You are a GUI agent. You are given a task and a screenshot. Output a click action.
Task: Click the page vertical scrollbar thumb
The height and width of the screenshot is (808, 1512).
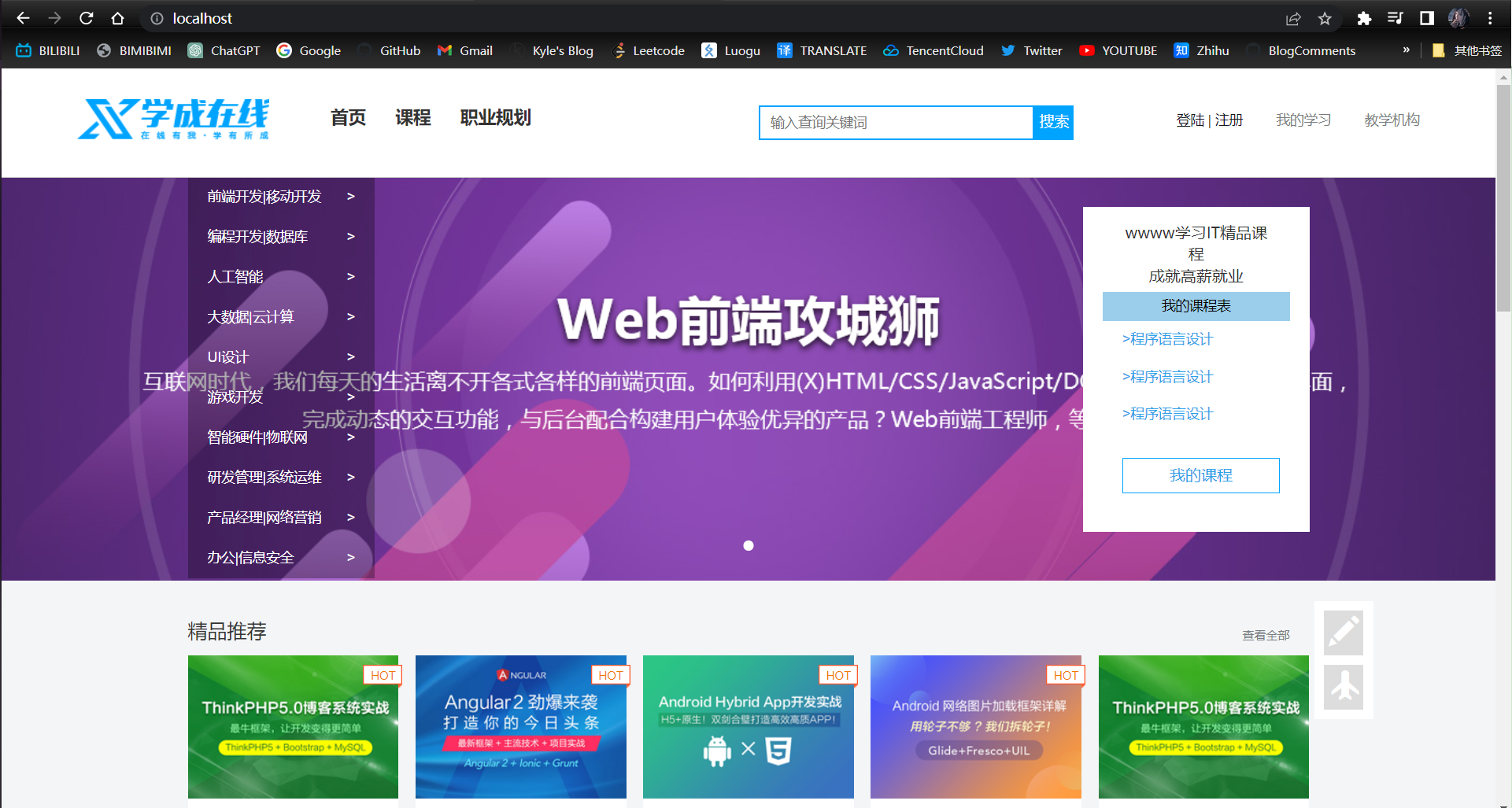1504,197
